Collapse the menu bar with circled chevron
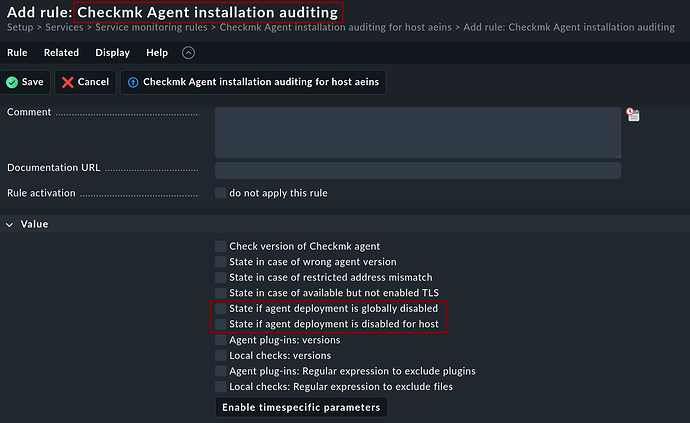Image resolution: width=690 pixels, height=423 pixels. (189, 53)
